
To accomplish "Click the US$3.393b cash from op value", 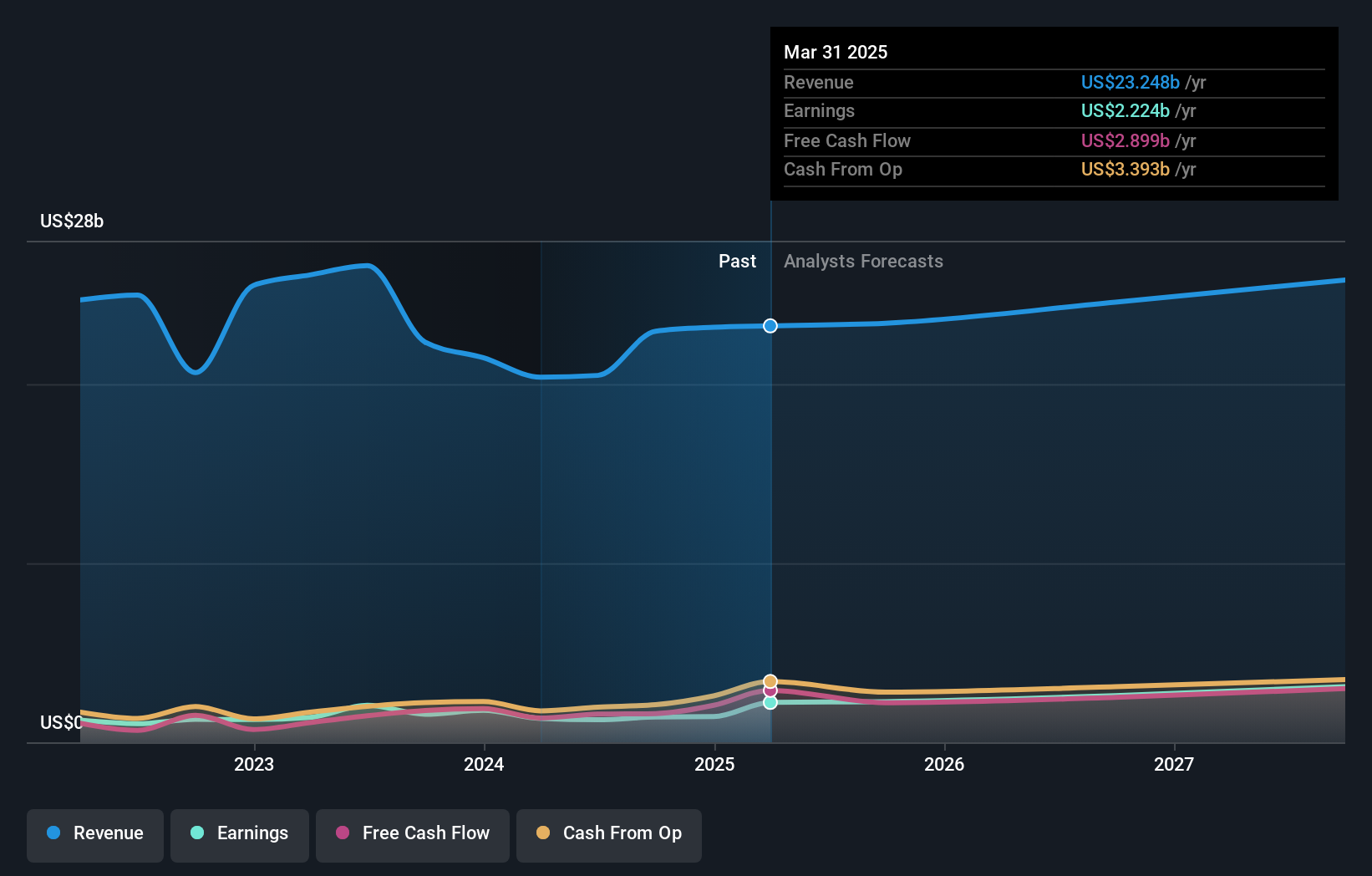I will 1125,169.
